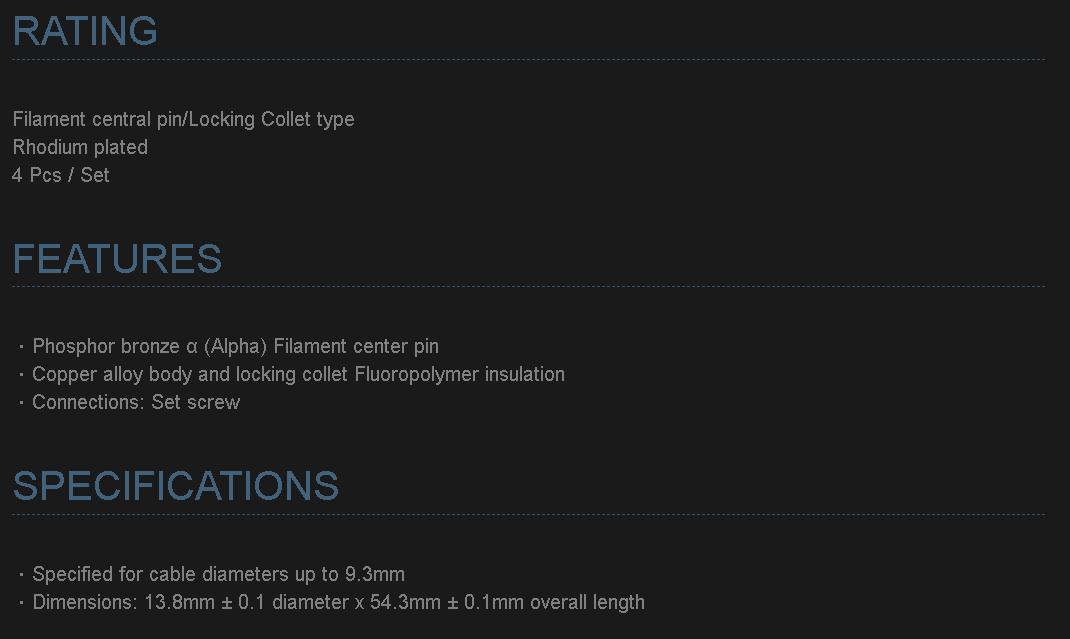This screenshot has width=1070, height=639.
Task: Click the 'Dimensions:' label
Action: [x=84, y=602]
